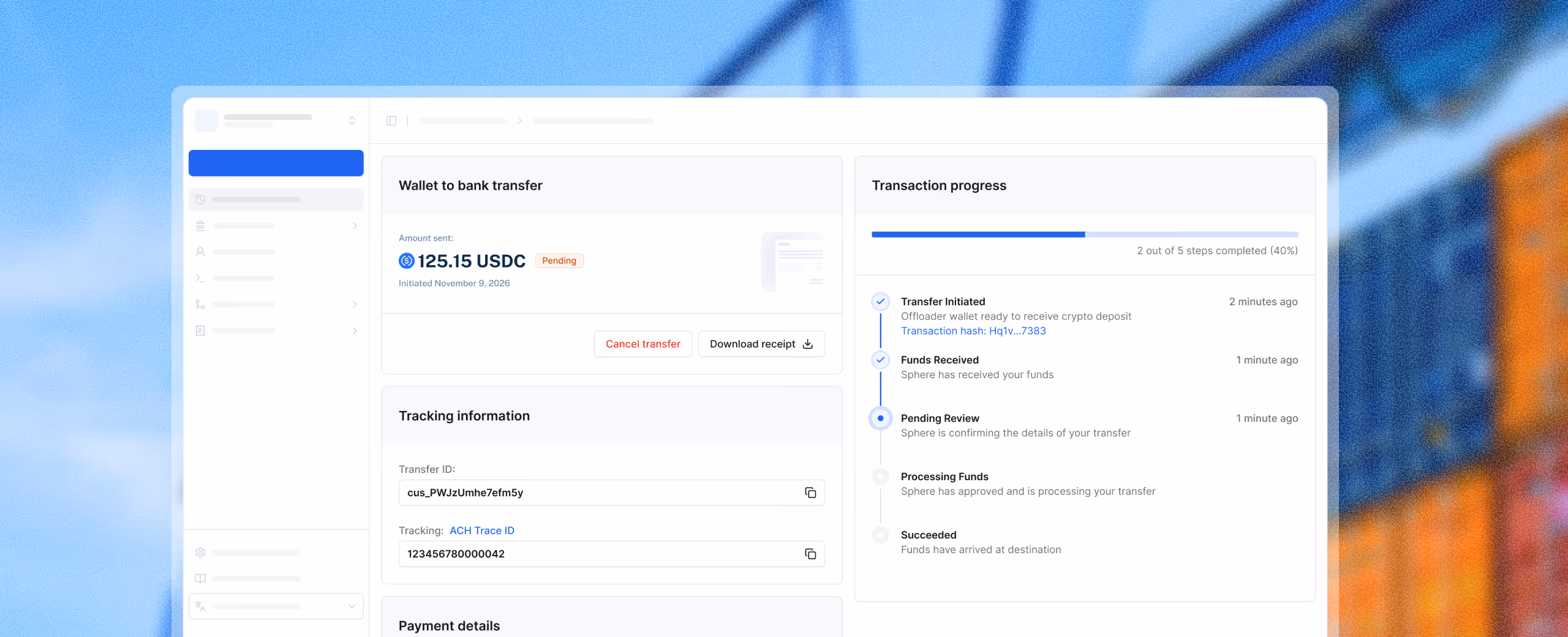The height and width of the screenshot is (637, 1568).
Task: Click the blue primary sidebar button
Action: [276, 163]
